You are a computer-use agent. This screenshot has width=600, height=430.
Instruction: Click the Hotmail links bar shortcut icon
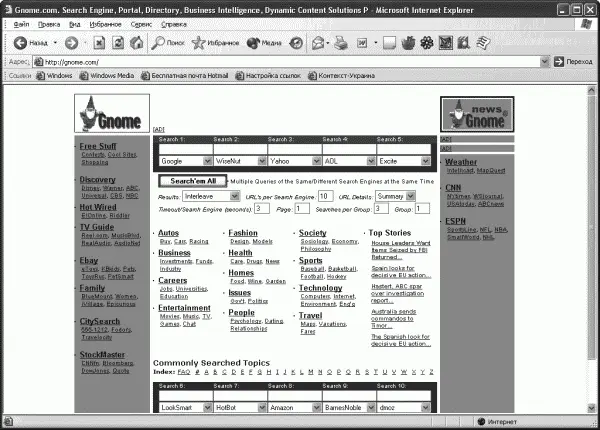pos(145,76)
